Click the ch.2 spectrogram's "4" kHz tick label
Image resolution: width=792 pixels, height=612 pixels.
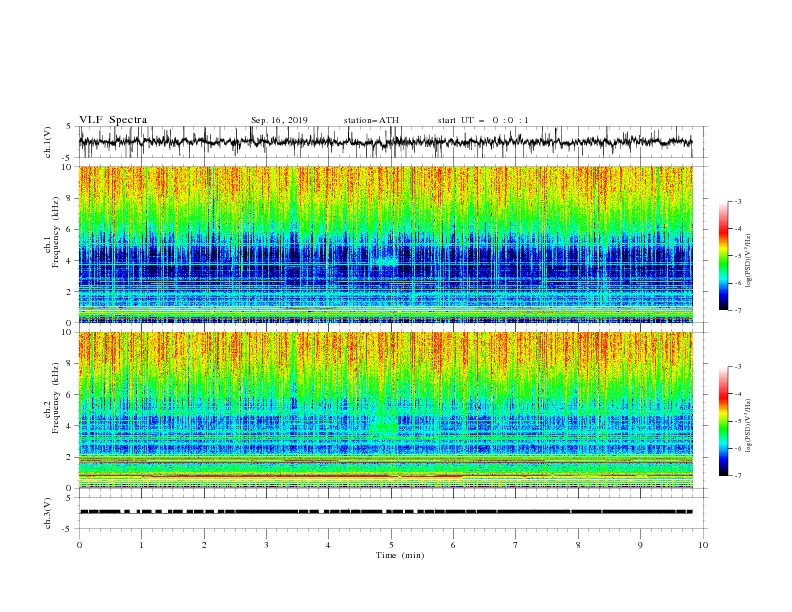point(69,426)
